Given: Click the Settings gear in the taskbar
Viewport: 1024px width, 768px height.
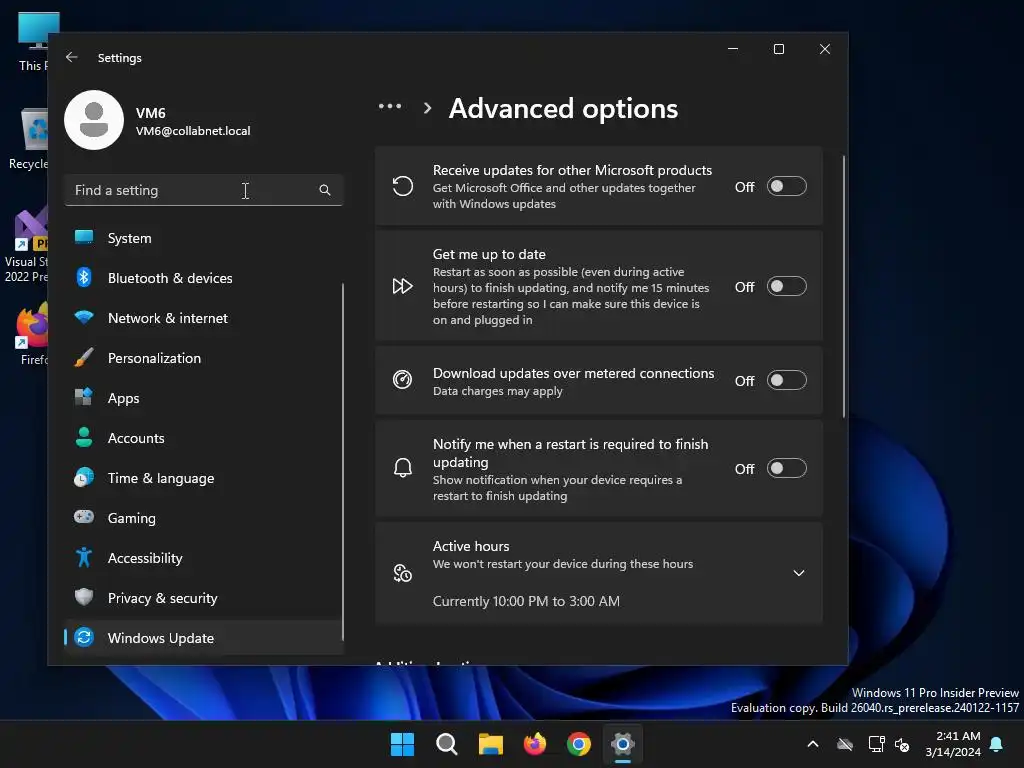Looking at the screenshot, I should click(x=623, y=744).
